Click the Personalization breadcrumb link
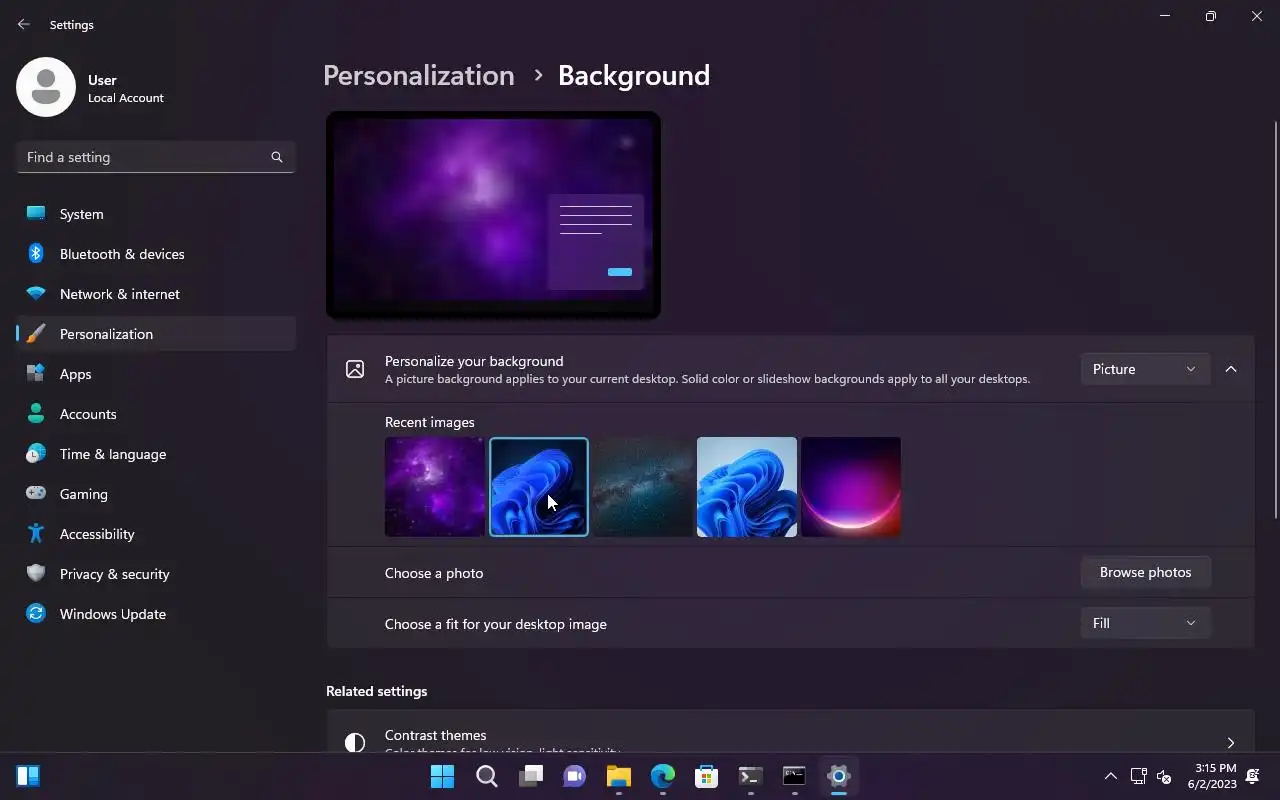The image size is (1280, 800). 419,76
